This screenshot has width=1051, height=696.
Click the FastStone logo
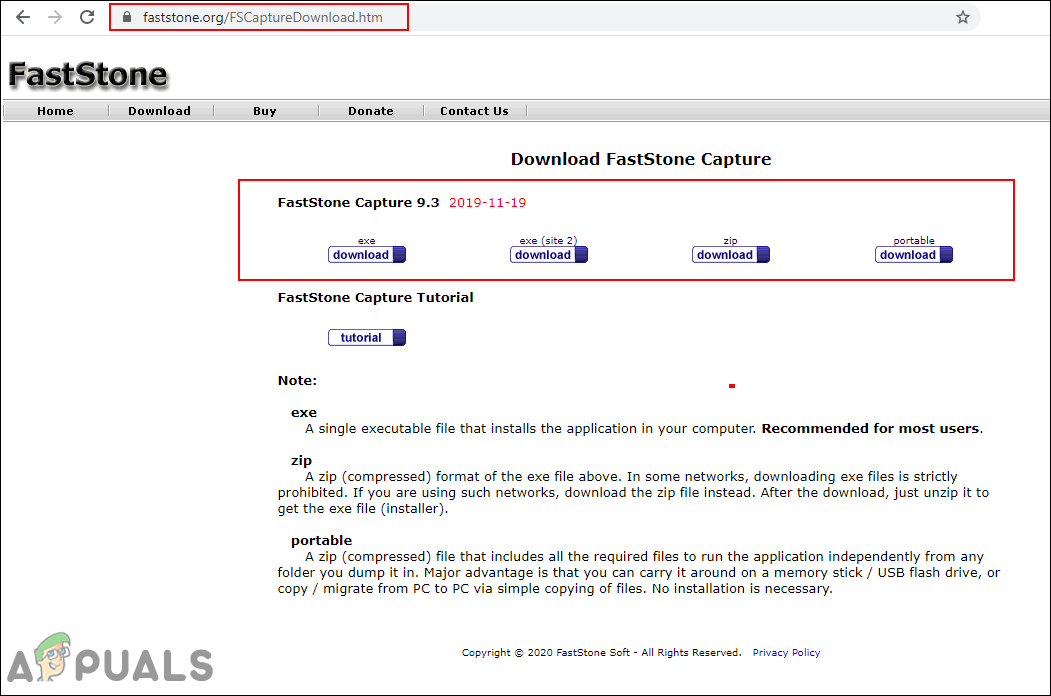tap(88, 74)
